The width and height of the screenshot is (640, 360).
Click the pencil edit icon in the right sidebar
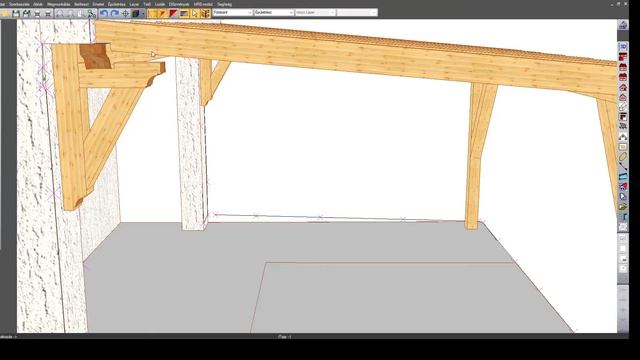click(x=623, y=107)
